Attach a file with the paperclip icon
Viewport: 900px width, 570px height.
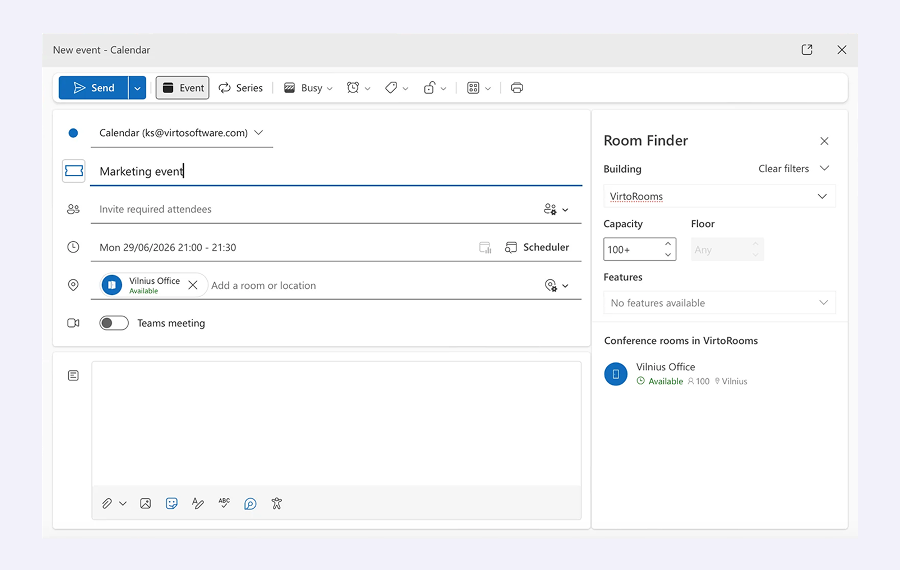[107, 503]
